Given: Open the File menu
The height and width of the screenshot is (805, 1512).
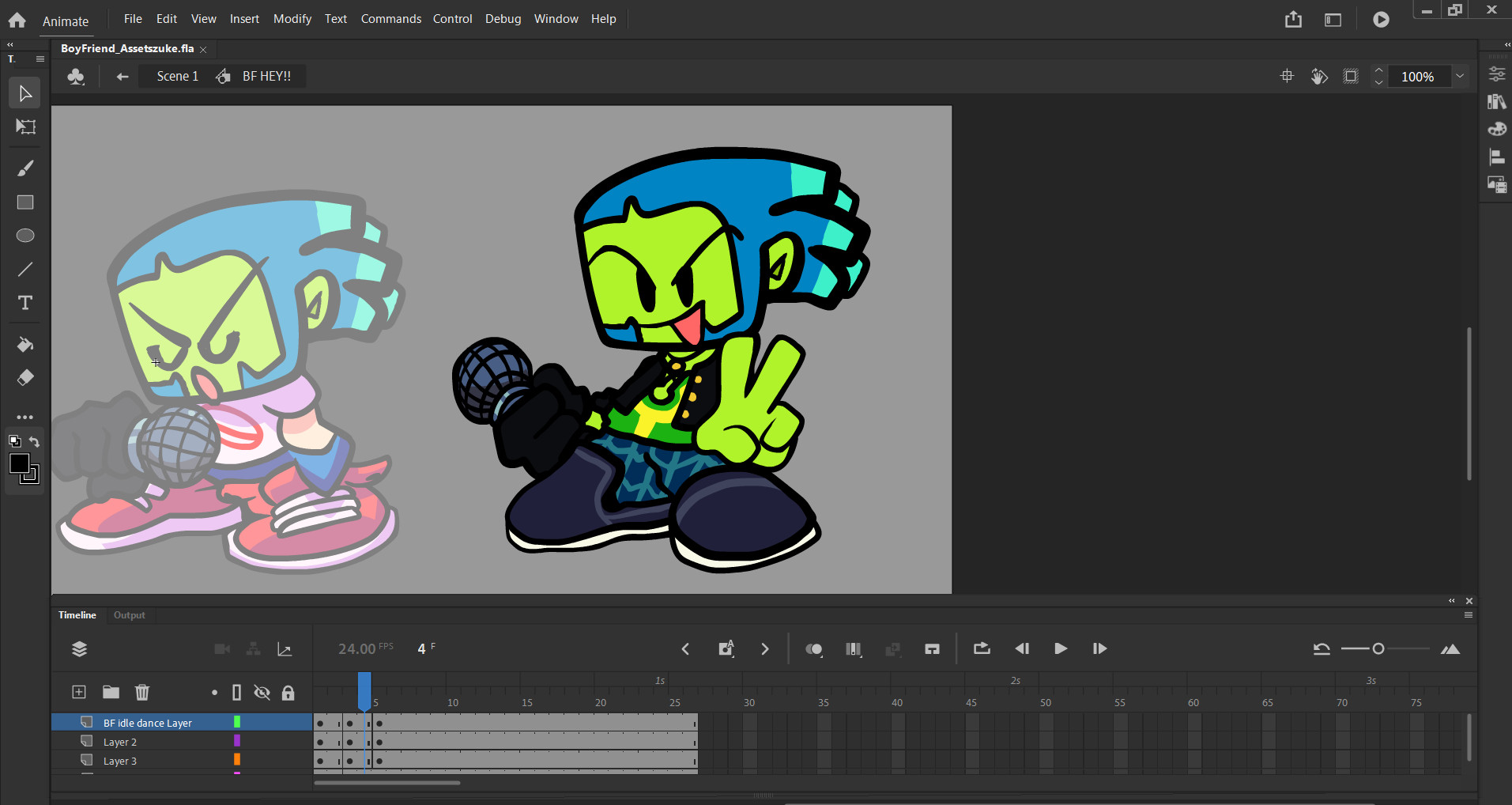Looking at the screenshot, I should pyautogui.click(x=133, y=18).
